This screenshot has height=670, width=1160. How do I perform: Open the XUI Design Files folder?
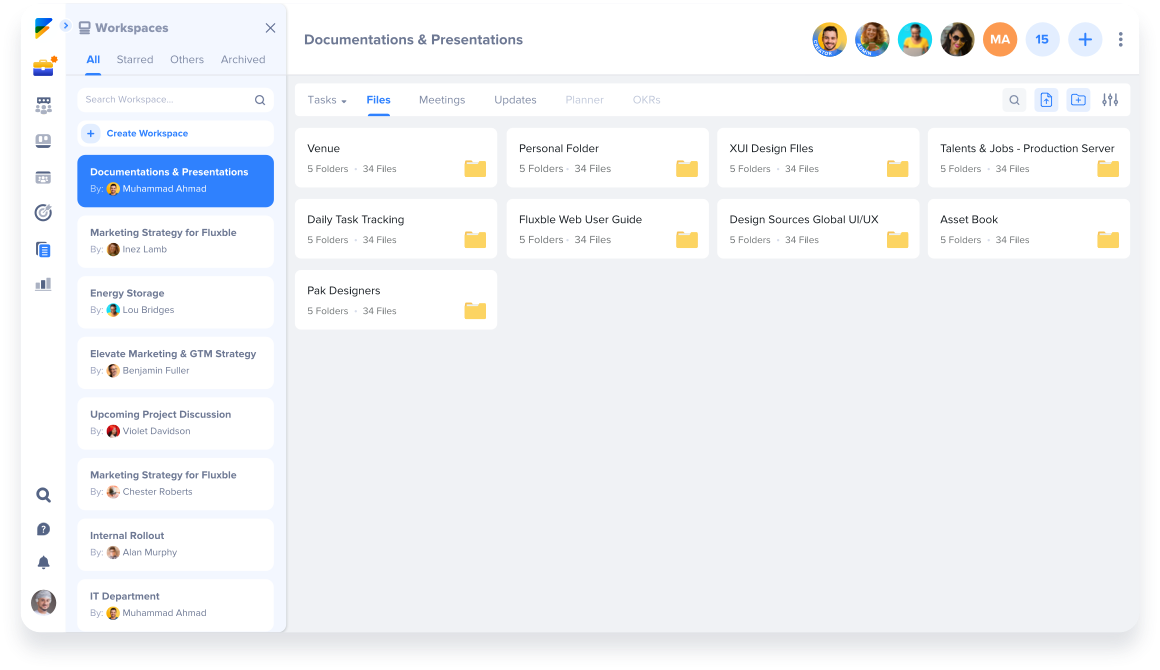[x=818, y=158]
